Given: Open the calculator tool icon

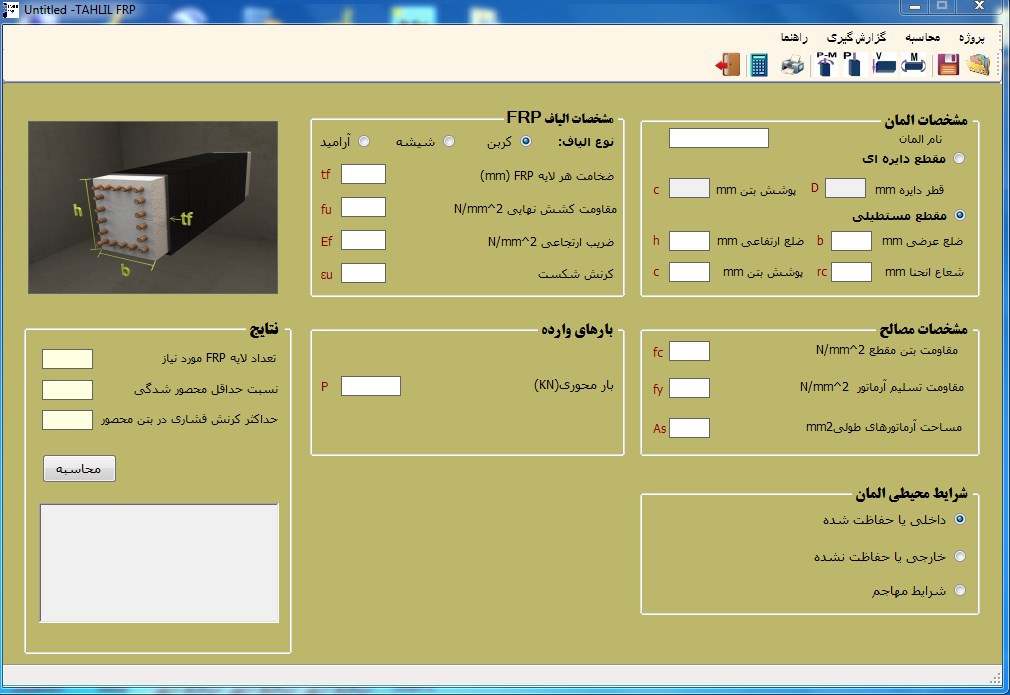Looking at the screenshot, I should coord(759,65).
